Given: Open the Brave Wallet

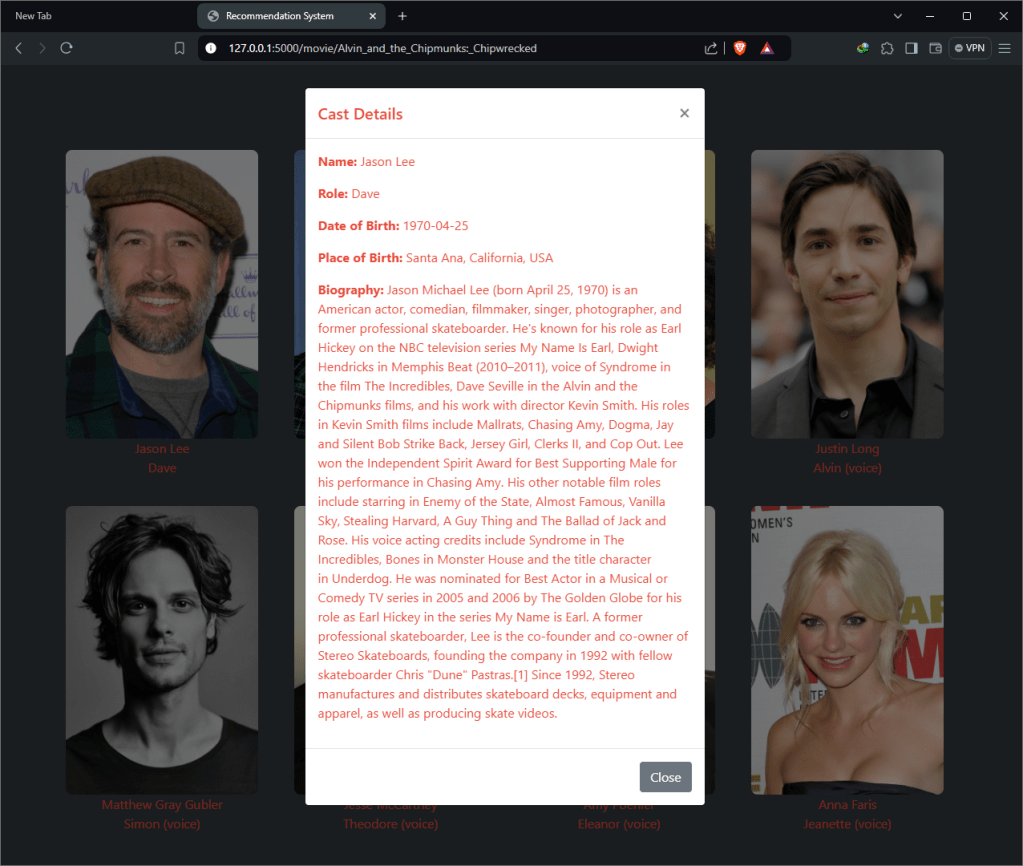Looking at the screenshot, I should pos(936,48).
